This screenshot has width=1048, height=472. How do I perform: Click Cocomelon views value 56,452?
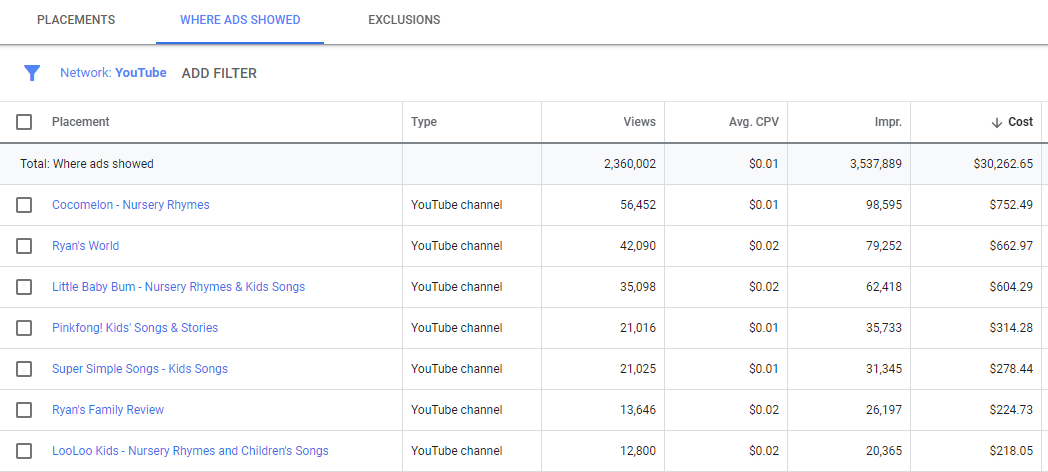[638, 205]
